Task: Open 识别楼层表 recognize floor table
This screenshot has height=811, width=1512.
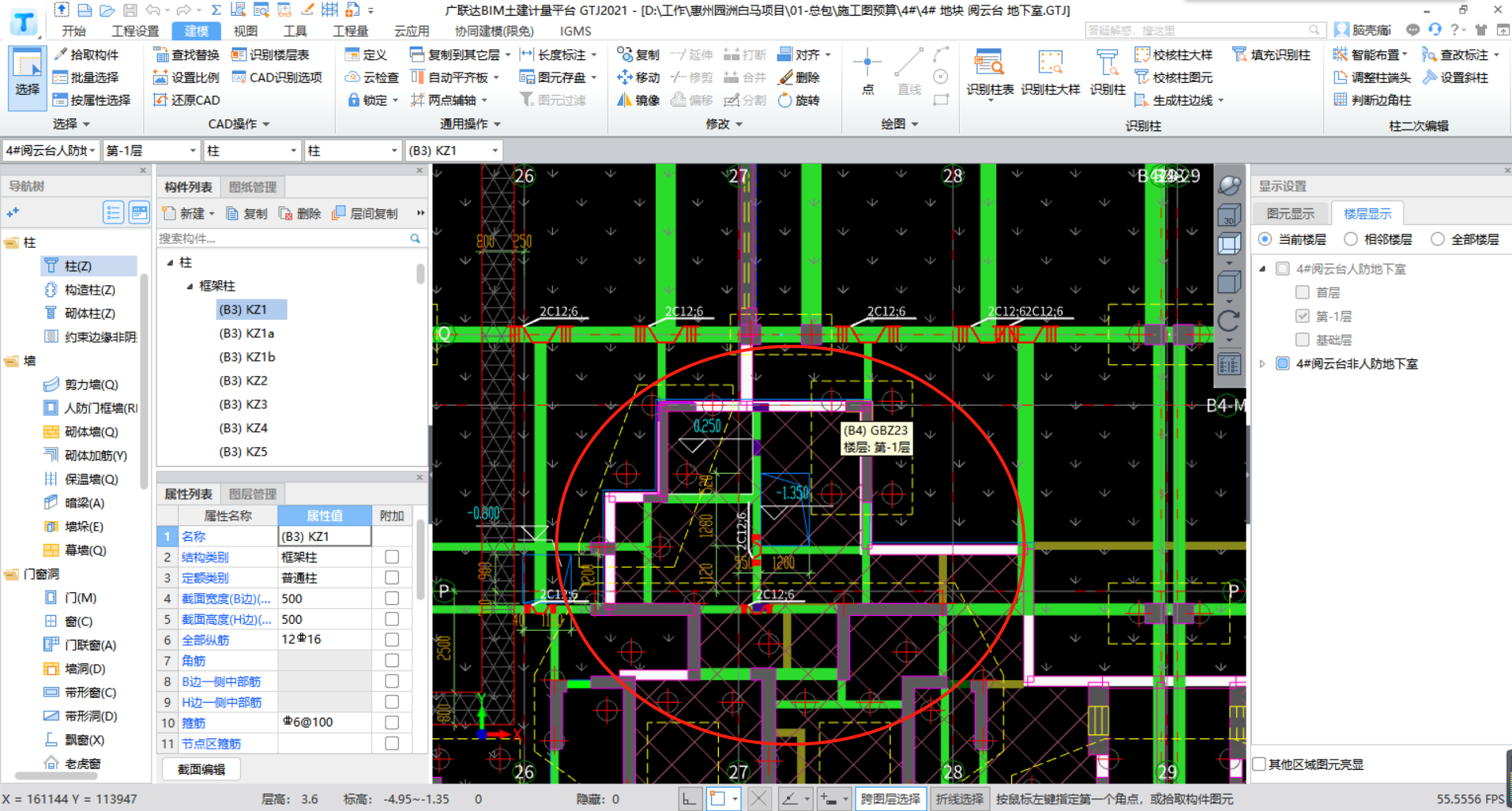Action: (x=270, y=54)
